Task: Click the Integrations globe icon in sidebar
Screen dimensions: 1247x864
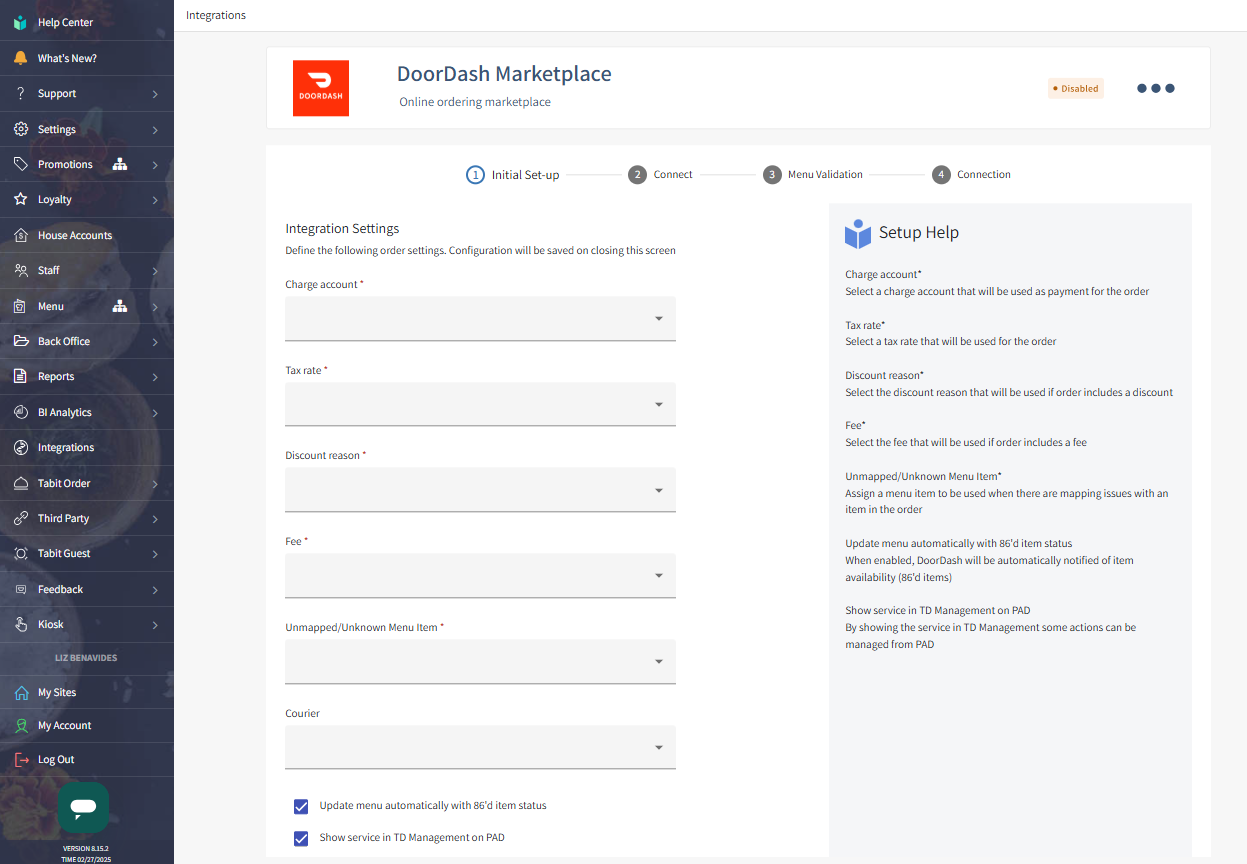Action: [20, 447]
